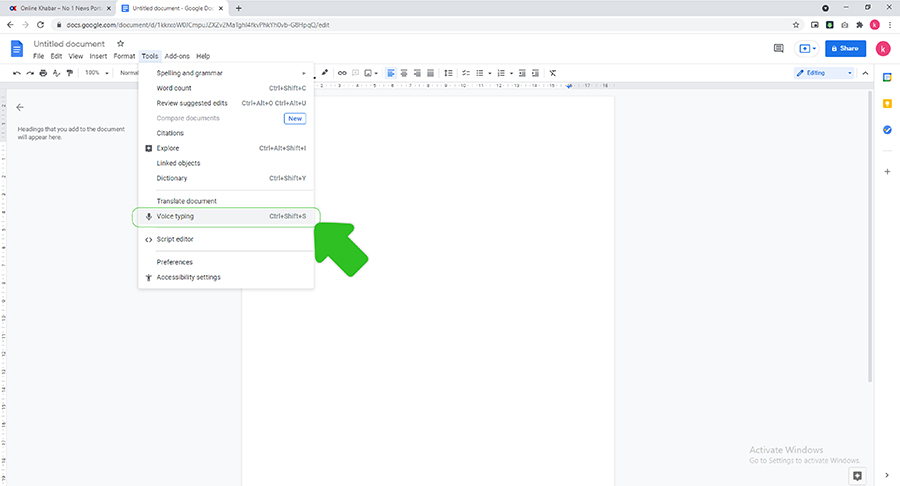
Task: Close the document outline with the back arrow
Action: (x=20, y=107)
